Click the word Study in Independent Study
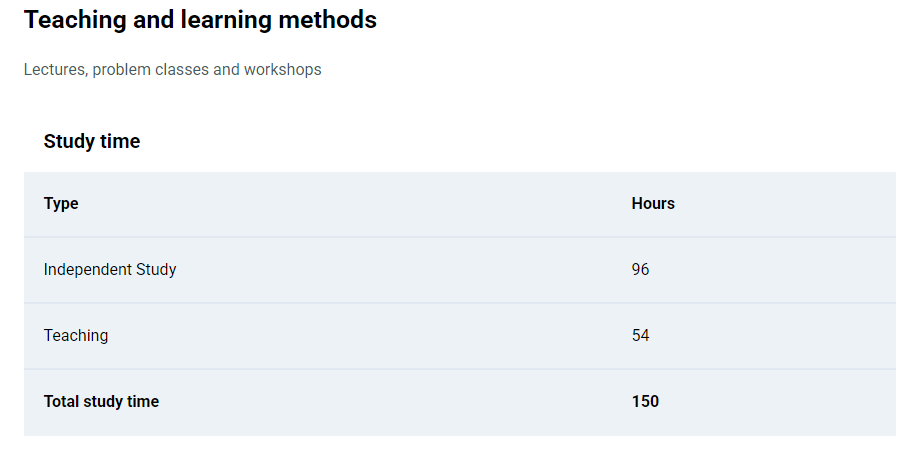 pos(156,270)
